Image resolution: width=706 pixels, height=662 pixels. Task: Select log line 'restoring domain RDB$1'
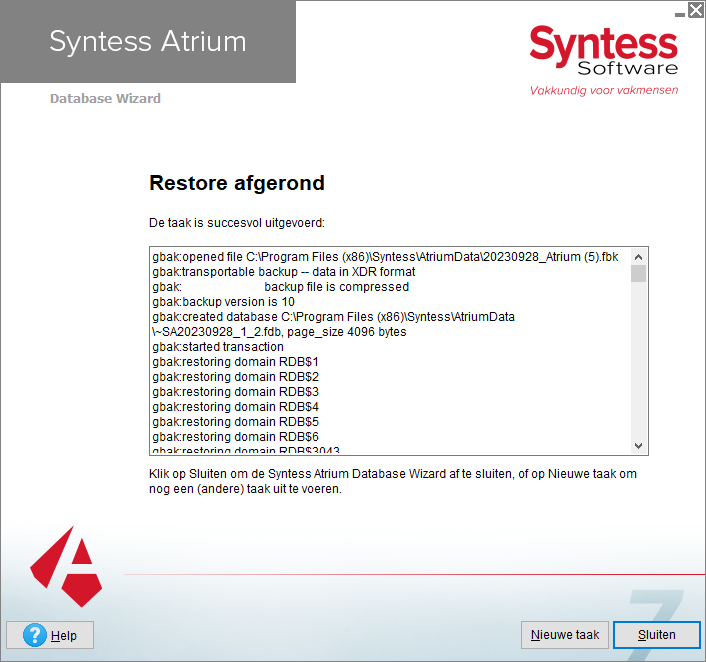click(x=235, y=362)
